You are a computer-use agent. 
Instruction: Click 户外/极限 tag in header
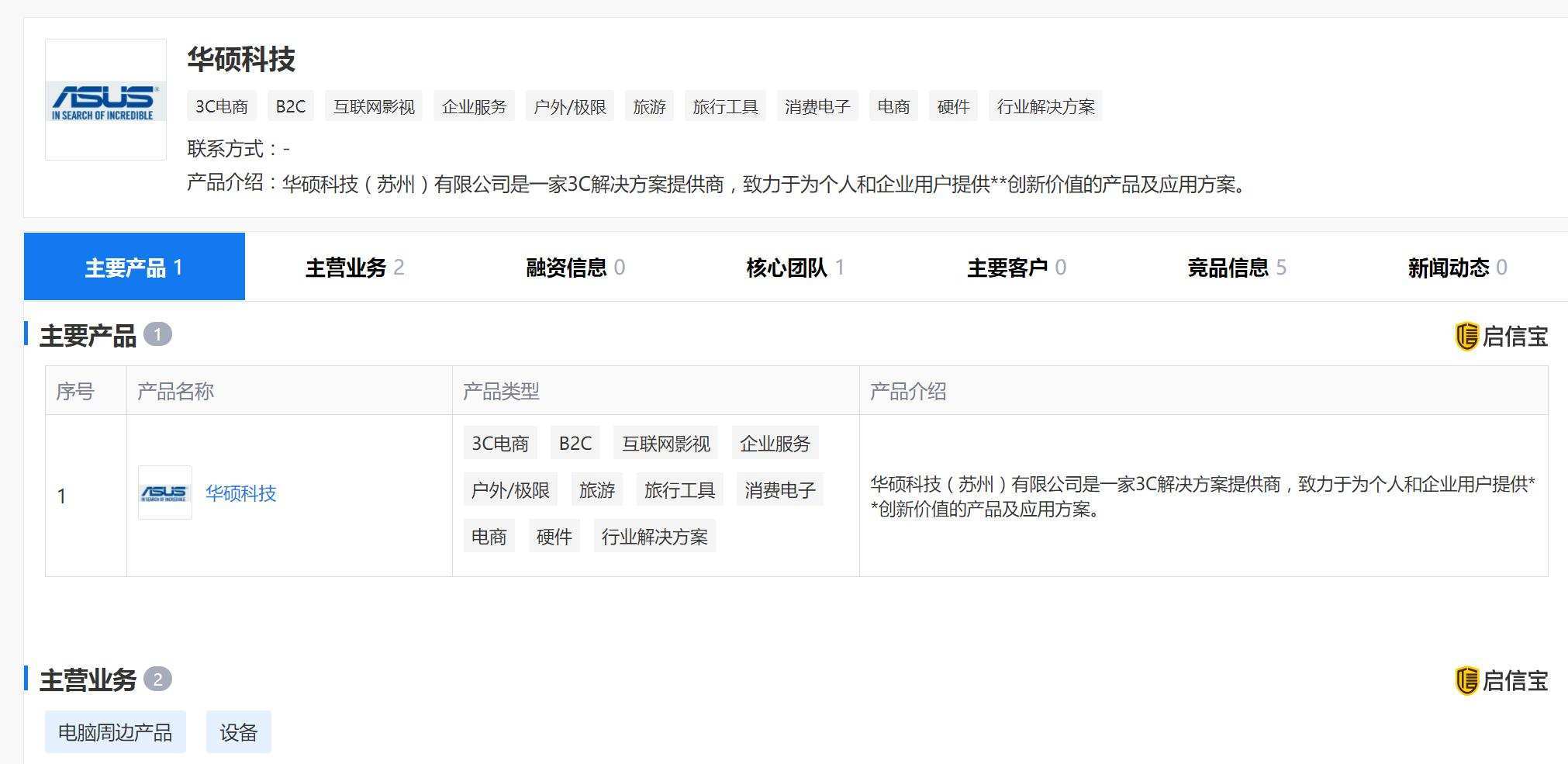[x=570, y=106]
